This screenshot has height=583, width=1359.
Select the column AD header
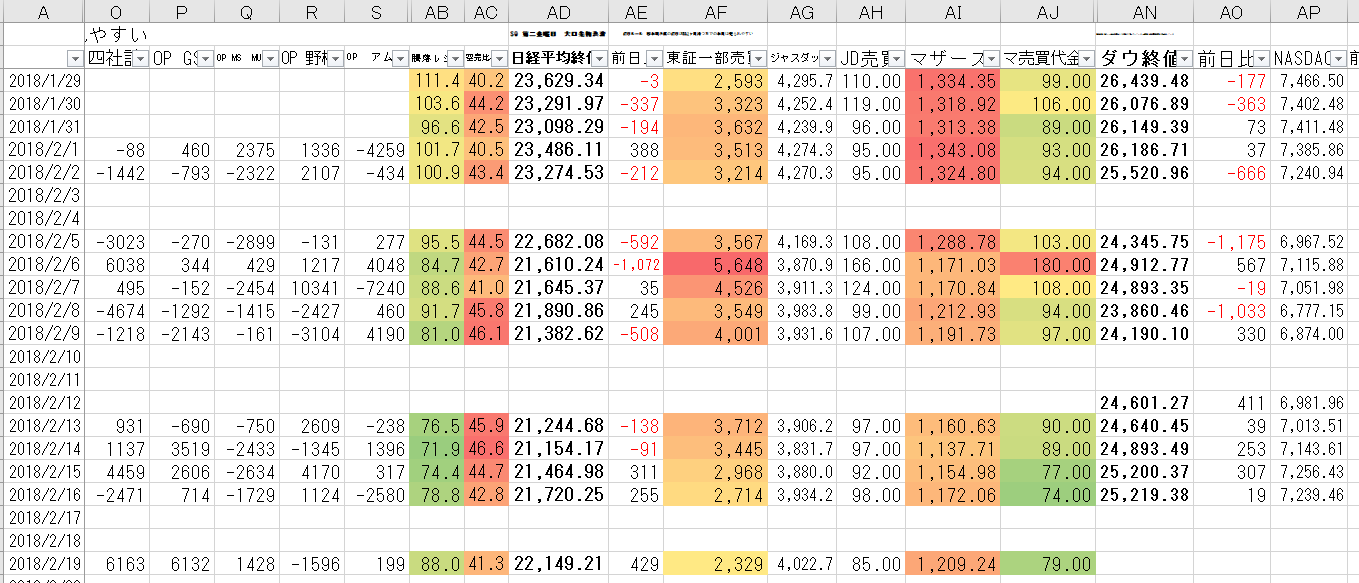(559, 12)
